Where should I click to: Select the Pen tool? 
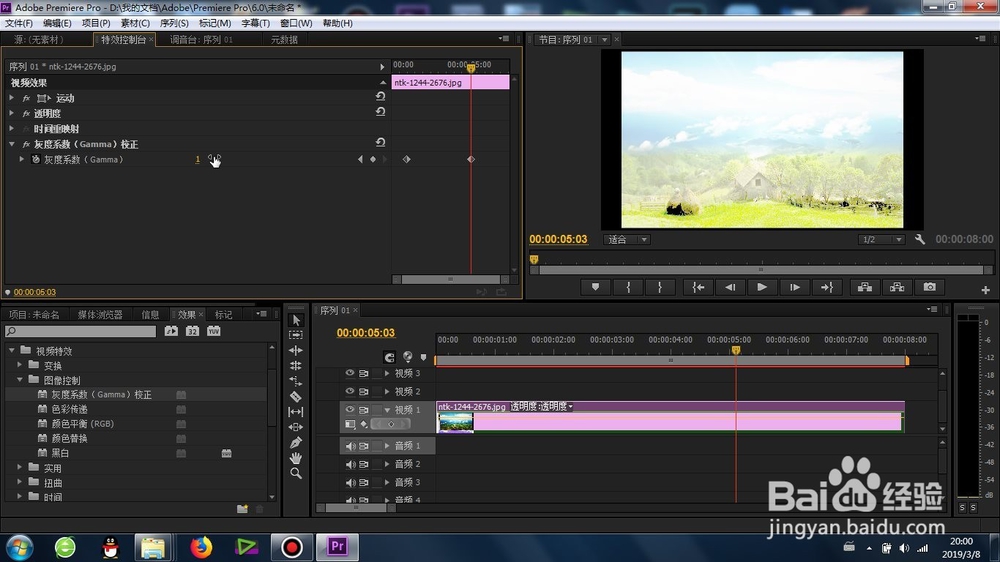tap(296, 443)
